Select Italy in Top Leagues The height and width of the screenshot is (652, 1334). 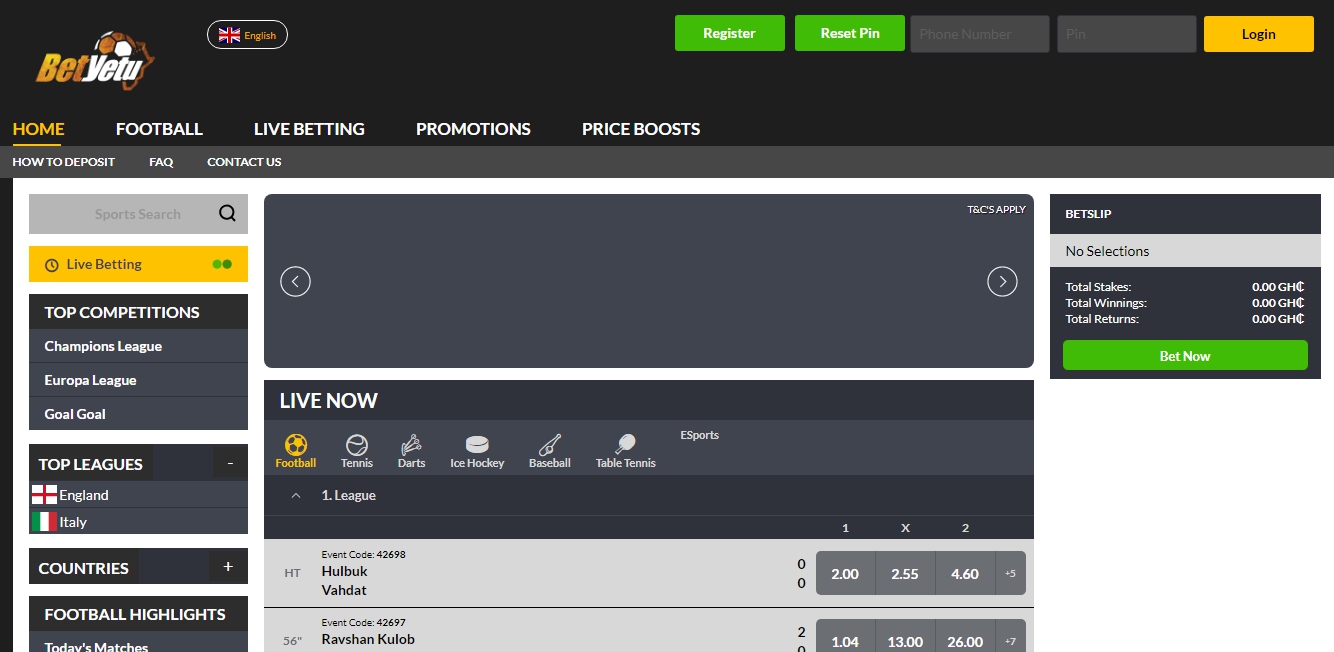pyautogui.click(x=138, y=522)
